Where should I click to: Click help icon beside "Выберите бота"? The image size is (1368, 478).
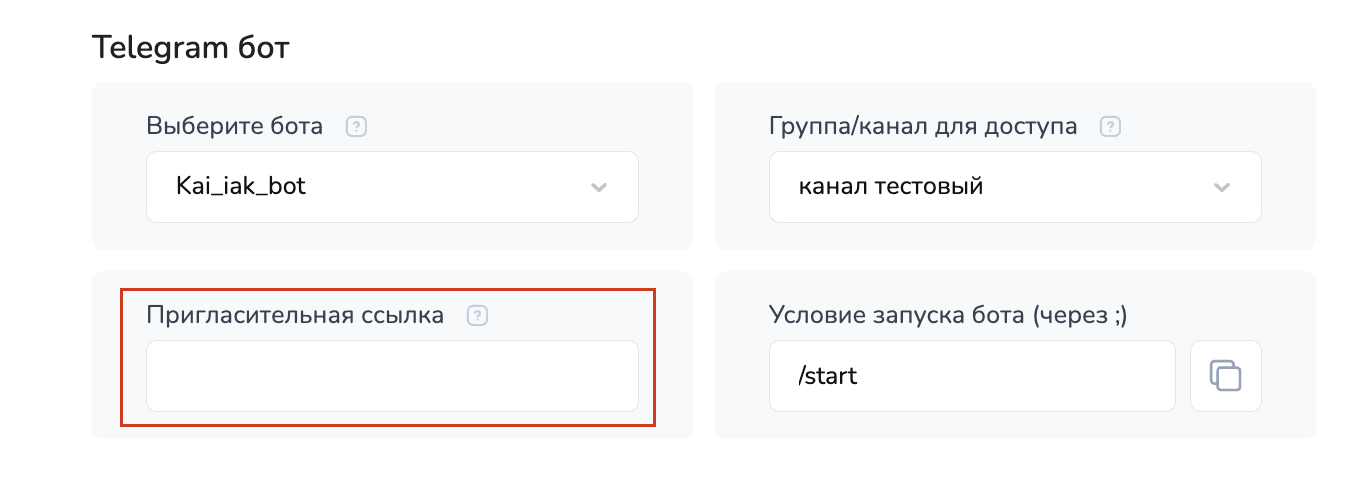tap(356, 127)
